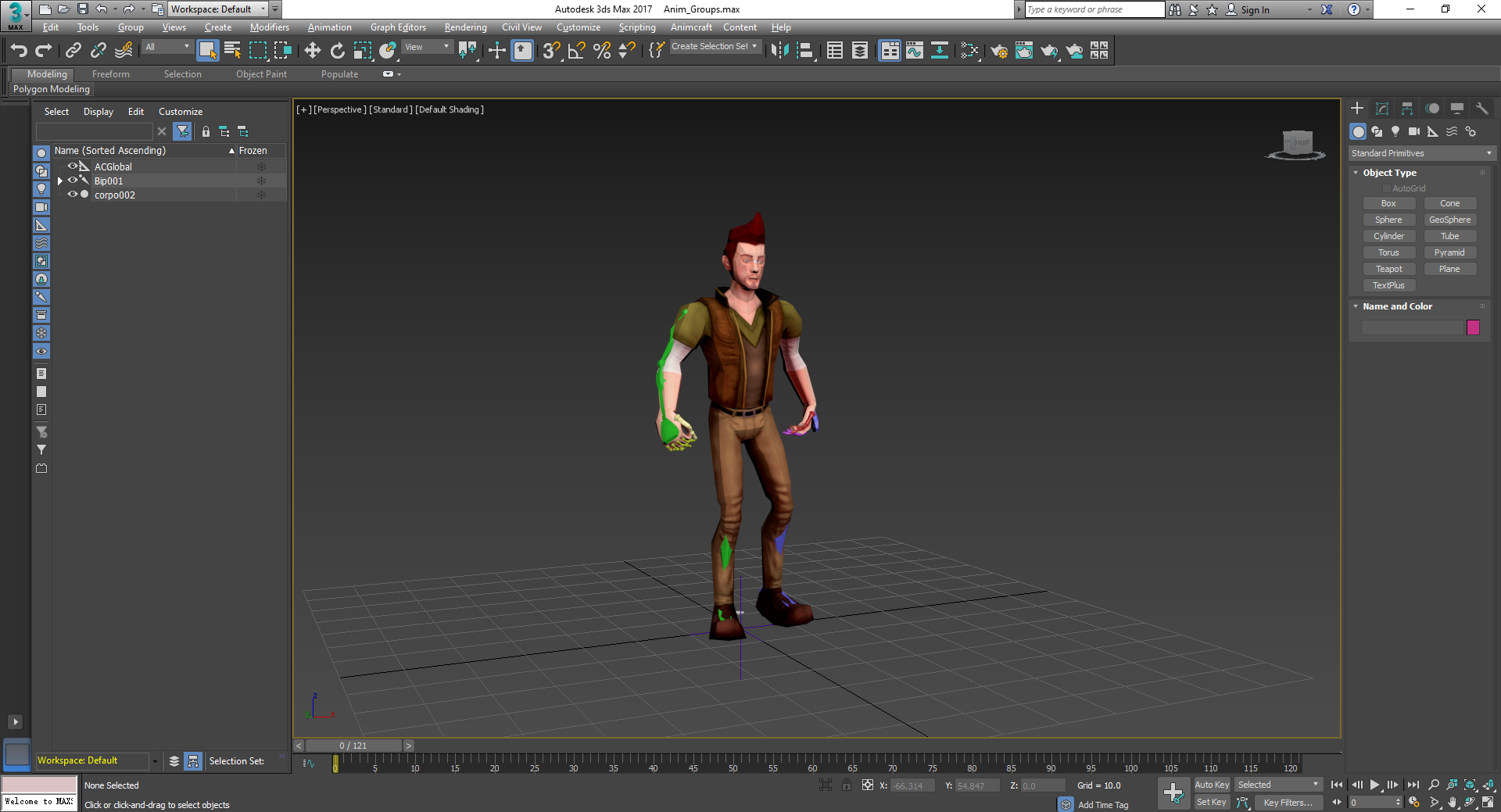Screen dimensions: 1501x812
Task: Open the viewport Default Shading label menu
Action: (450, 109)
